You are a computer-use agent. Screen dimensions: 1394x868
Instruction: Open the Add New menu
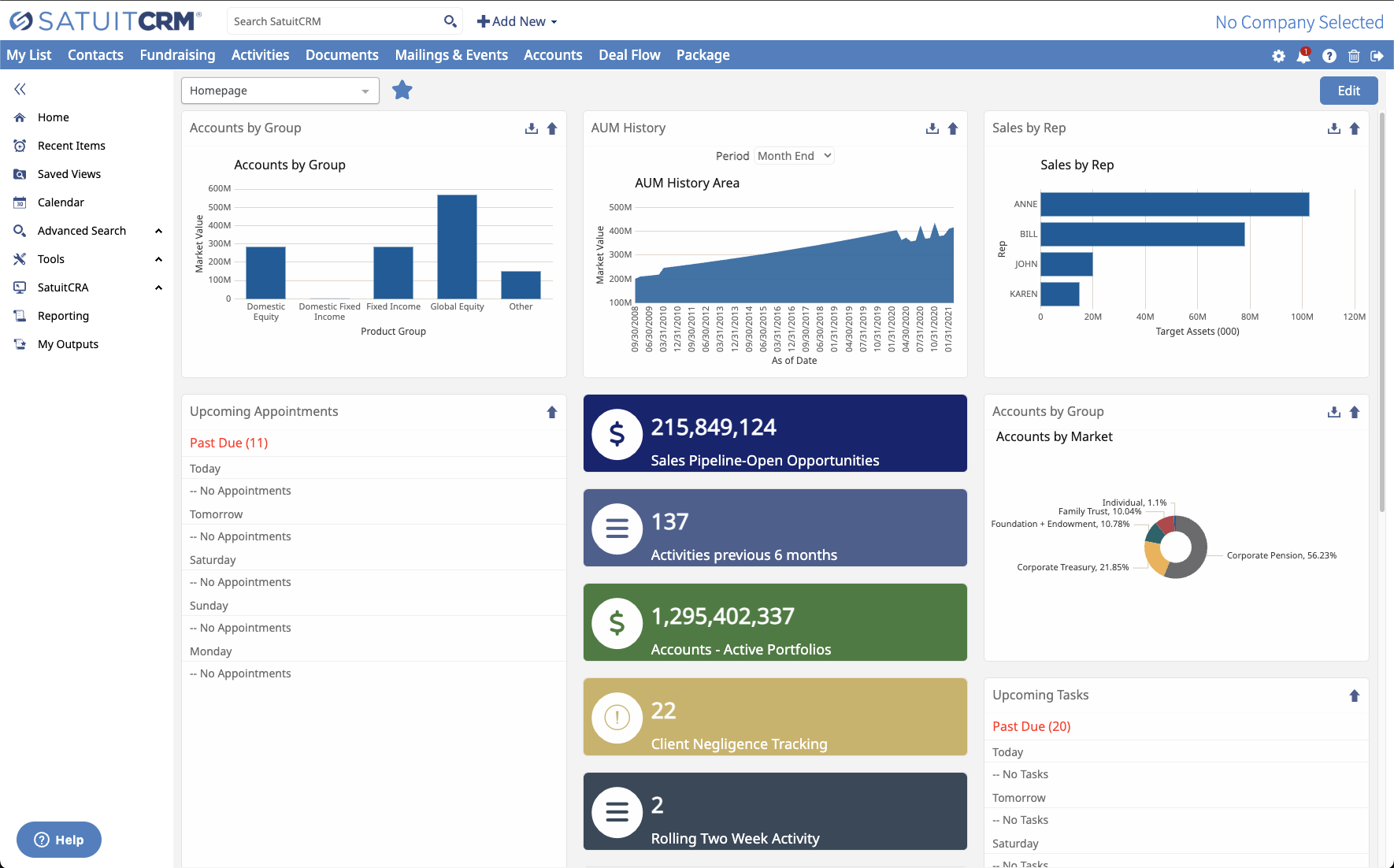pos(517,21)
